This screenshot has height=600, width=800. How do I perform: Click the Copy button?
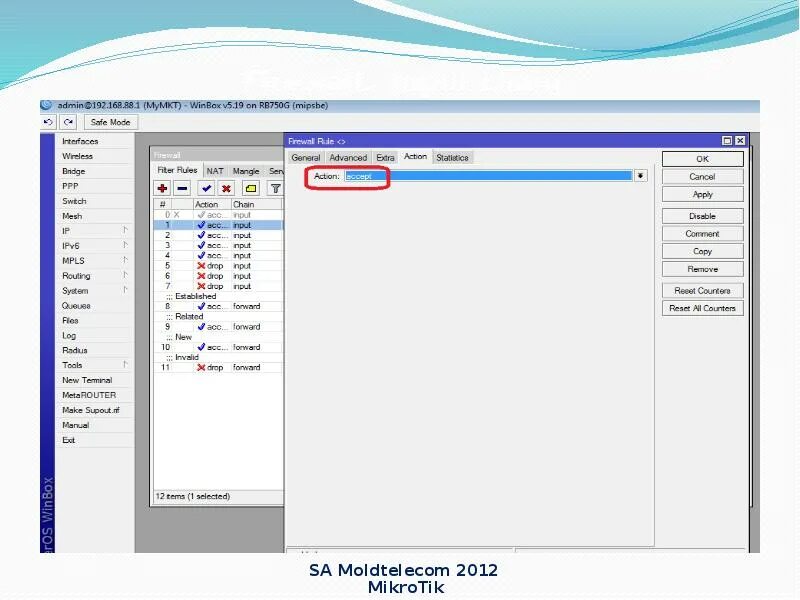pyautogui.click(x=703, y=251)
